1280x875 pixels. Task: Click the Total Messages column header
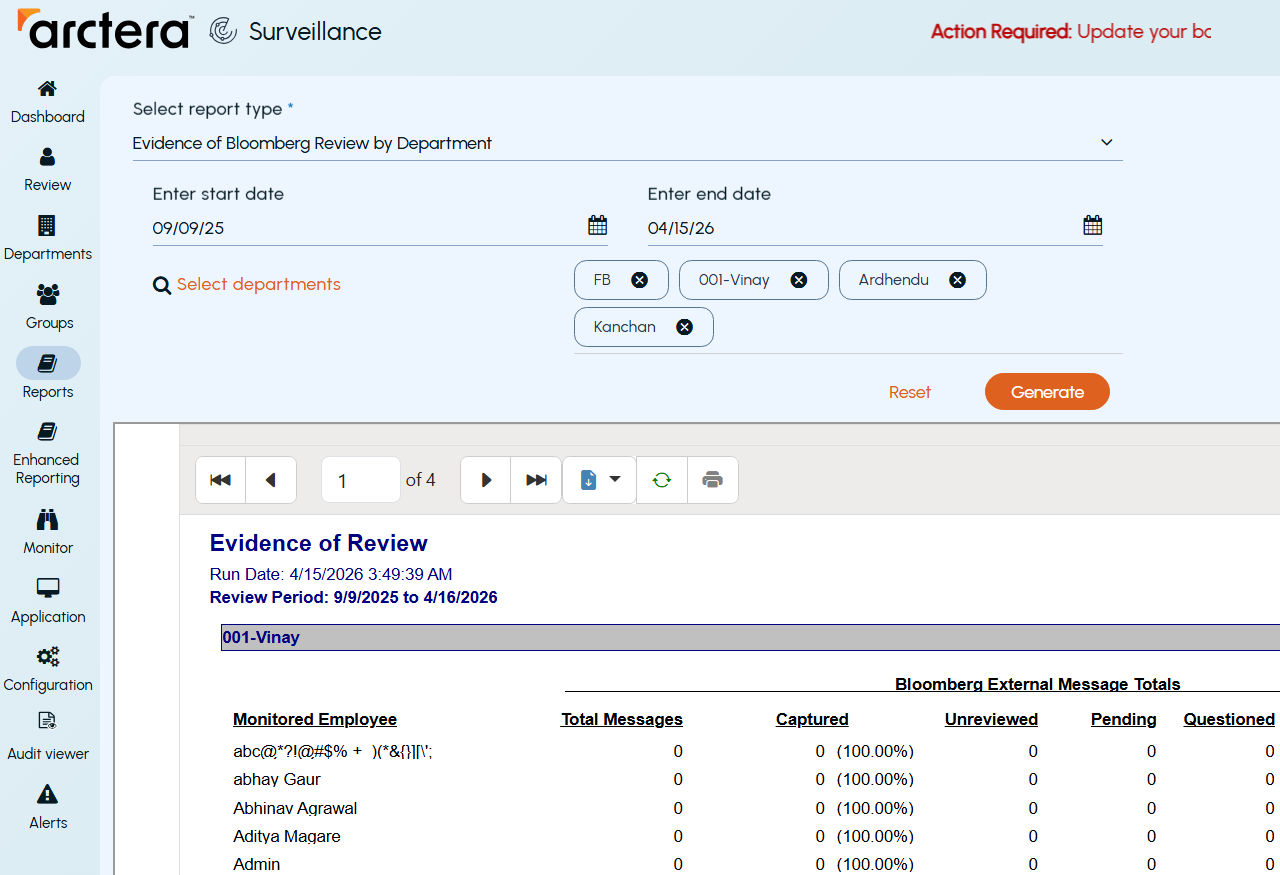622,719
